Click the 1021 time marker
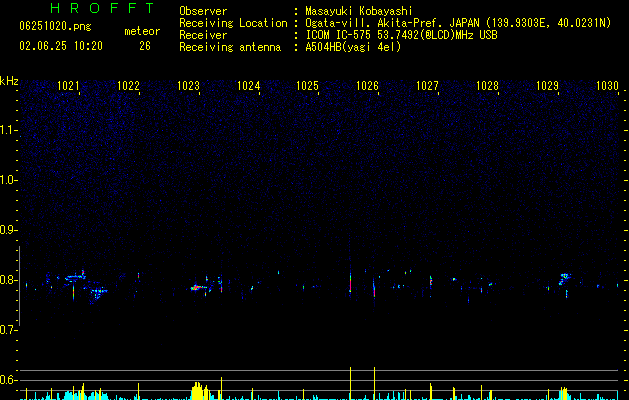 pyautogui.click(x=68, y=86)
